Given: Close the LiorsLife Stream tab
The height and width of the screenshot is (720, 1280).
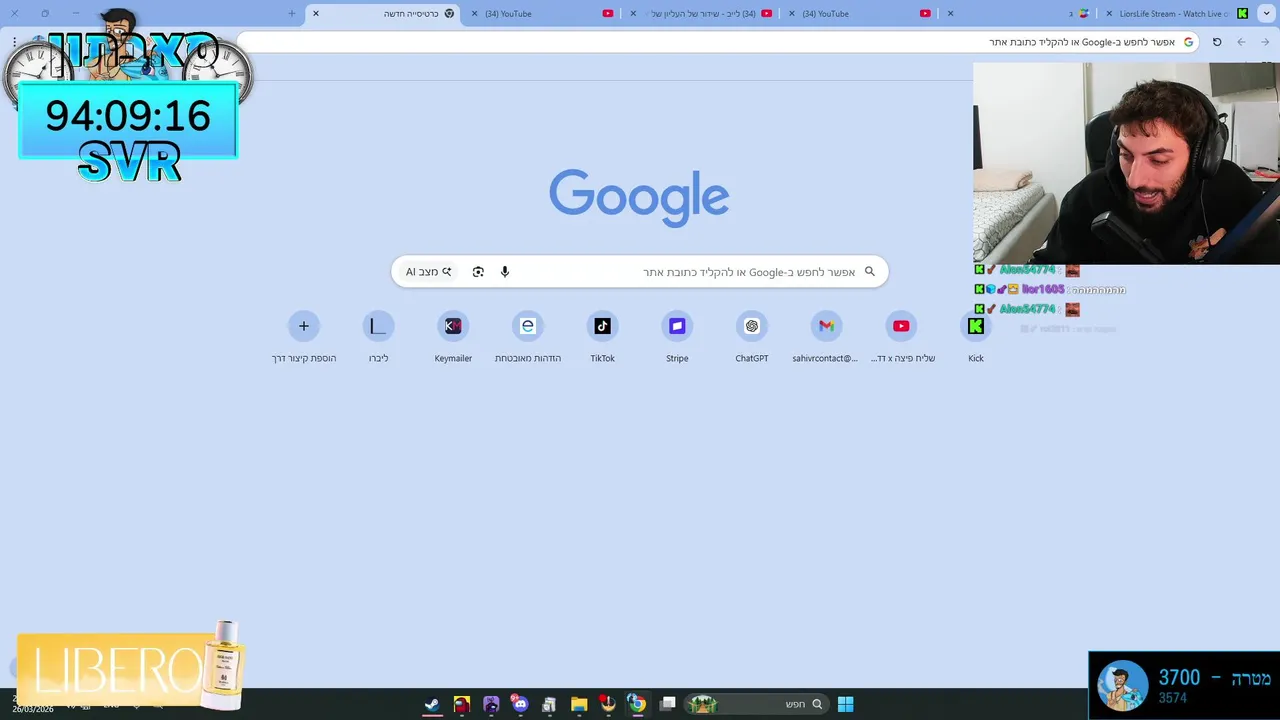Looking at the screenshot, I should coord(1109,13).
